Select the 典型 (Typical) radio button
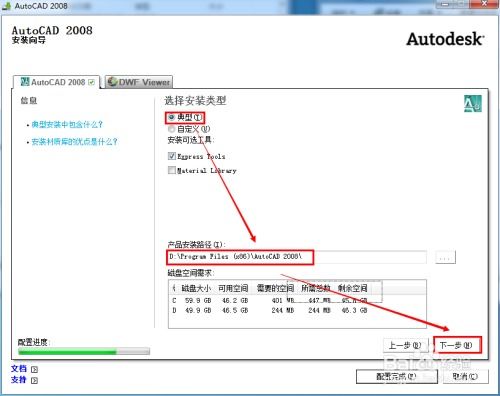 coord(171,117)
